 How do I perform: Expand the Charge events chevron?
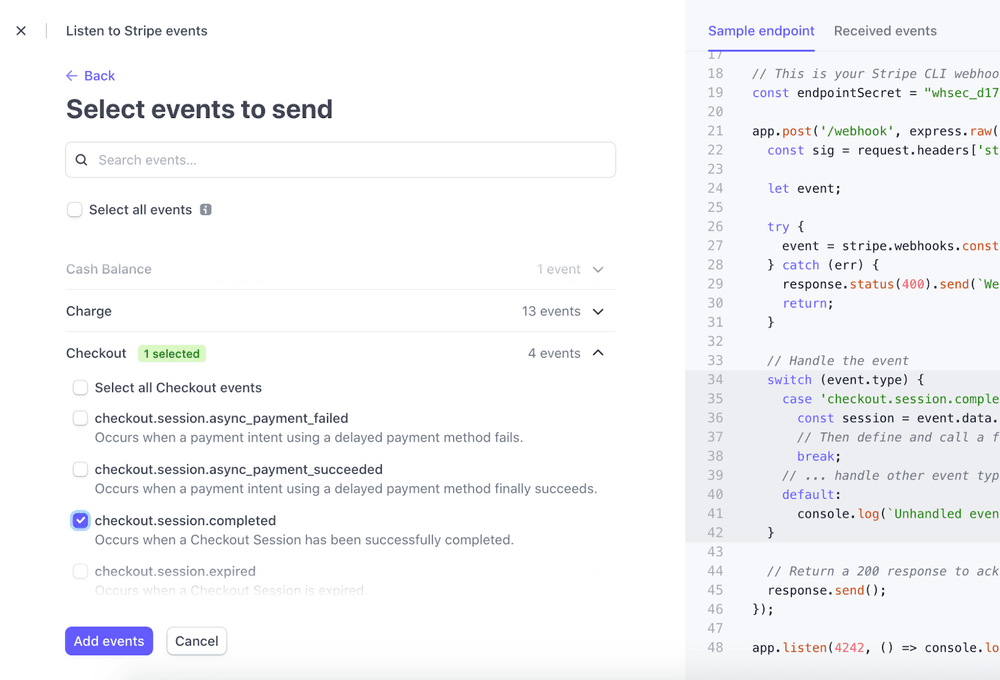pos(598,311)
